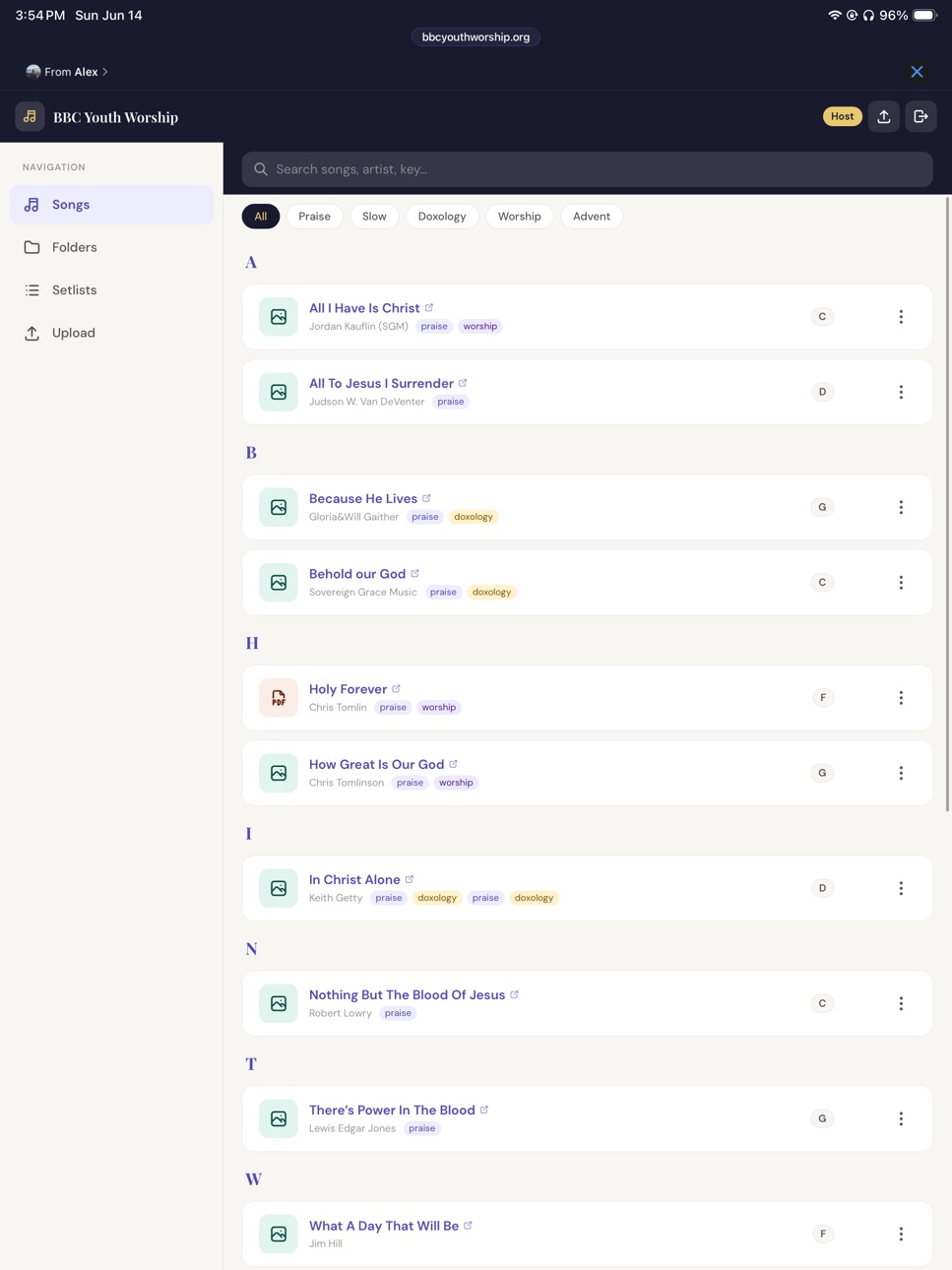This screenshot has width=952, height=1270.
Task: Select the Advent filter chip
Action: coord(592,217)
